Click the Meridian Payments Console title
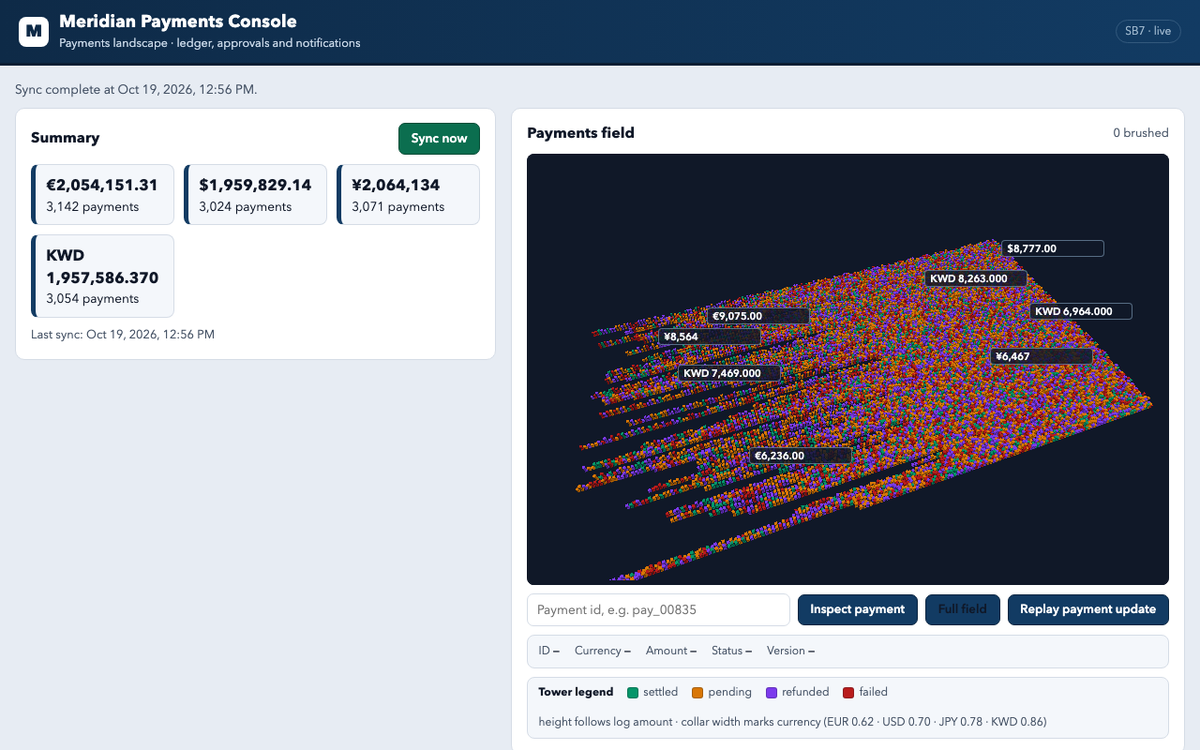Screen dimensions: 1200x750 coord(178,21)
